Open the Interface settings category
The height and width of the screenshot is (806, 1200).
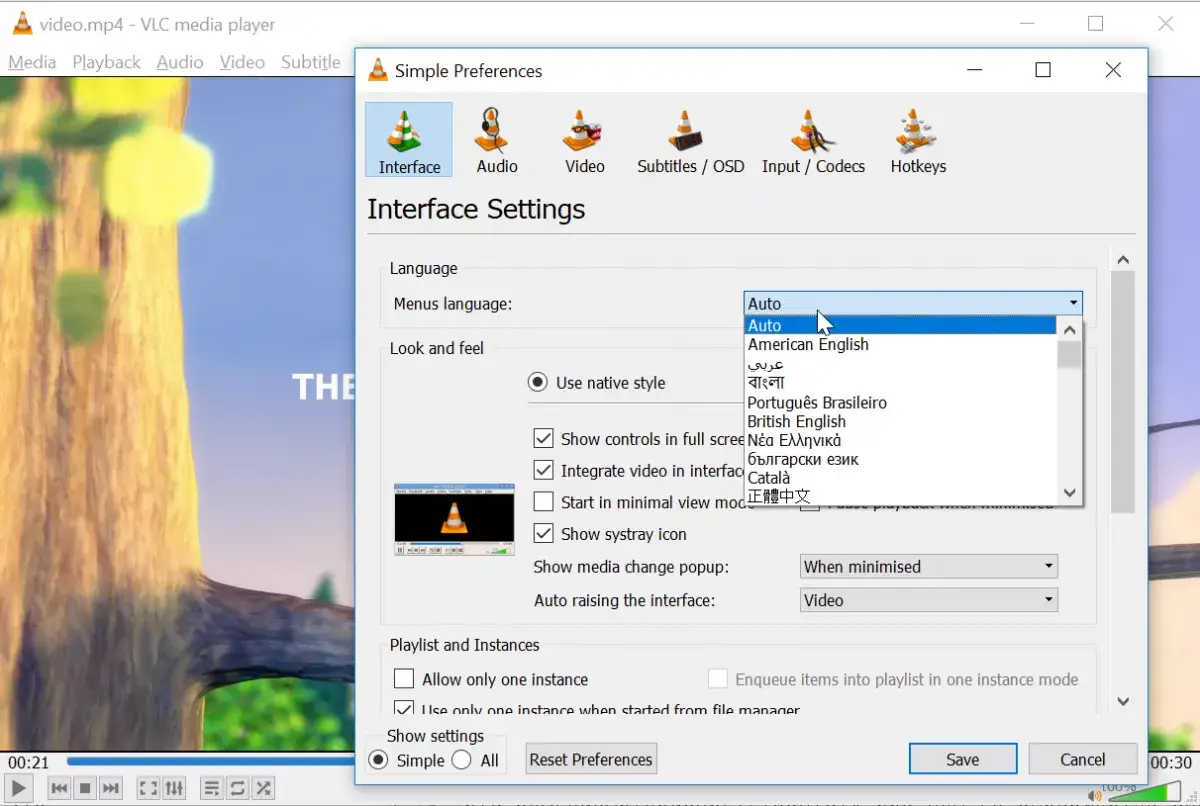pos(409,140)
